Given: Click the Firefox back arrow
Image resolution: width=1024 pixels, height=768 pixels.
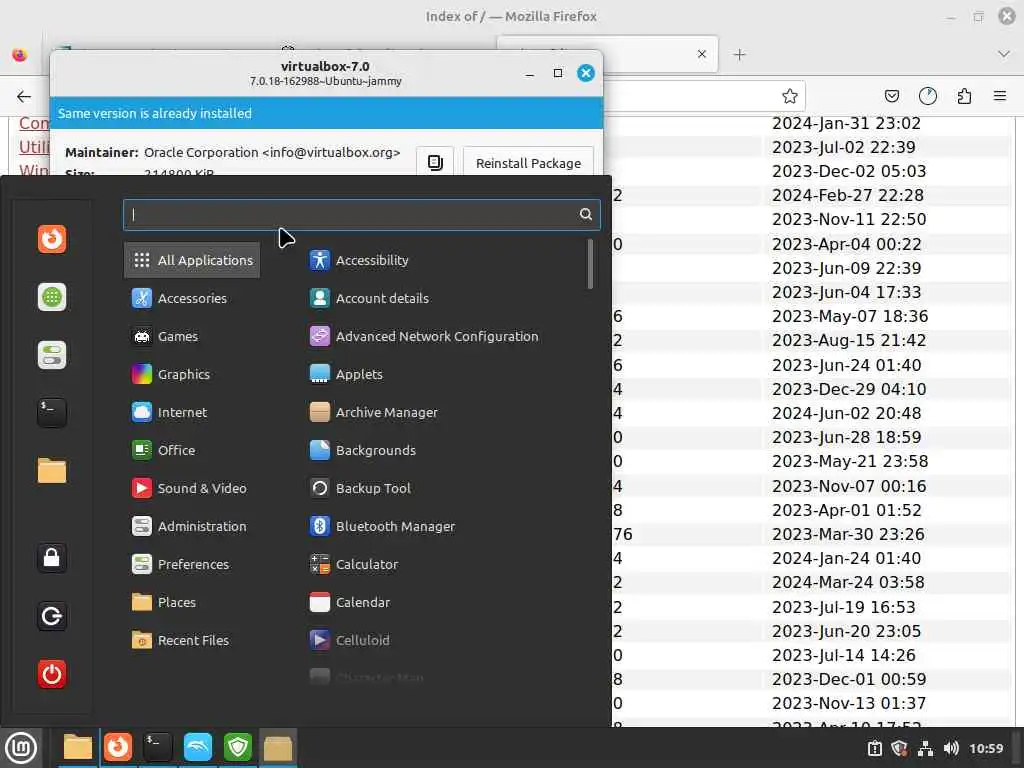Looking at the screenshot, I should 24,97.
